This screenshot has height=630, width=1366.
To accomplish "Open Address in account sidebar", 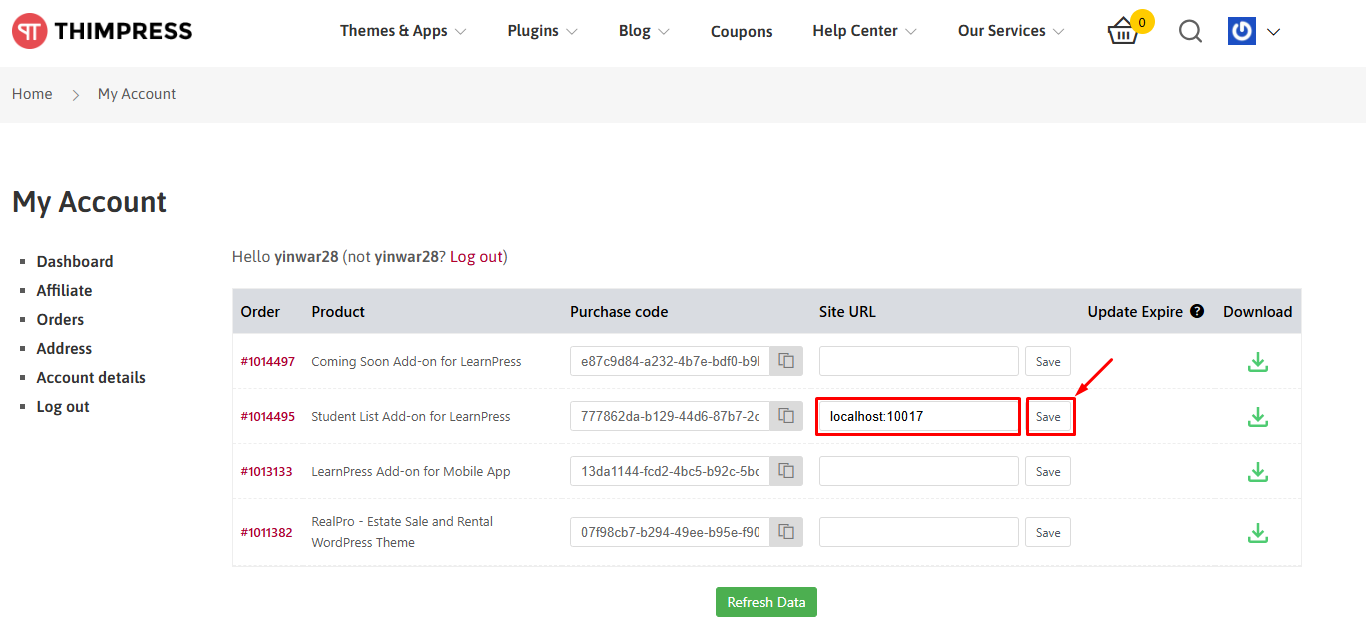I will (64, 349).
